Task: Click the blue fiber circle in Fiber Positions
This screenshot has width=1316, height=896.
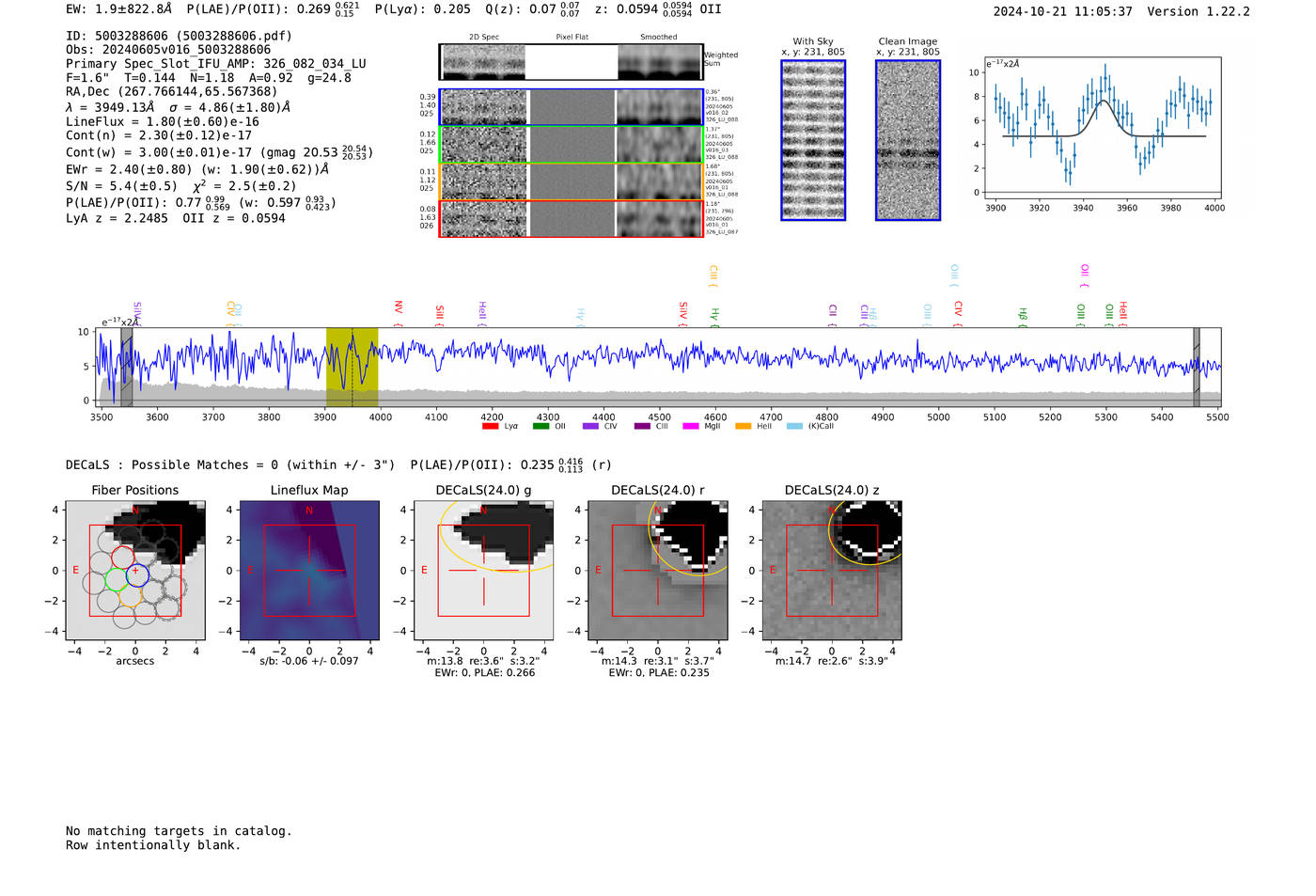Action: pyautogui.click(x=137, y=574)
